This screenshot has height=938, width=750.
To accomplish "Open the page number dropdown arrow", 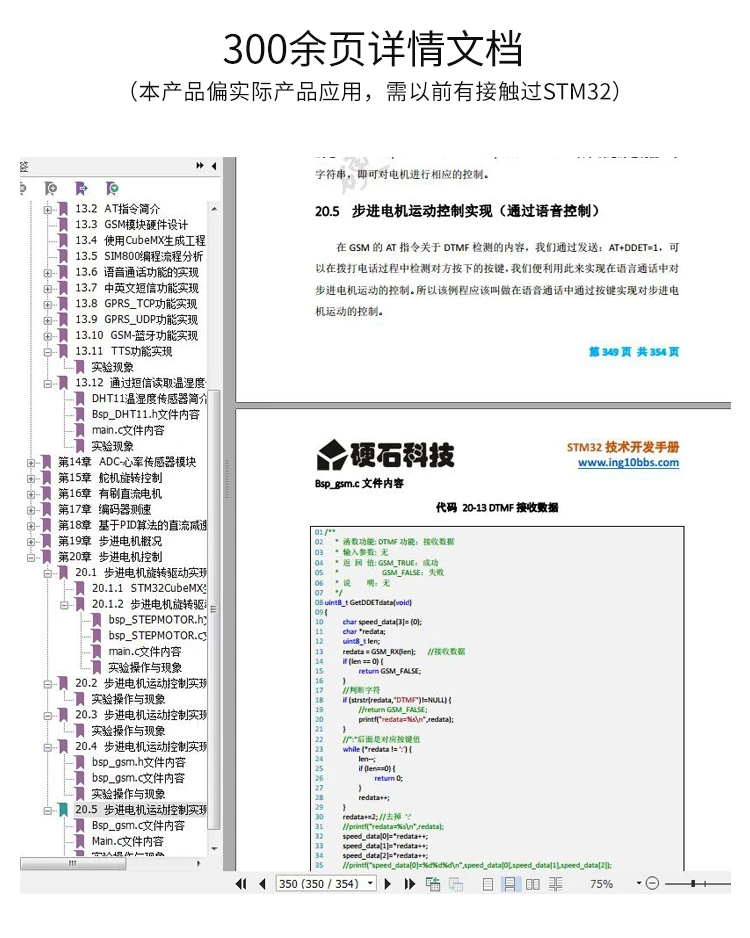I will click(x=371, y=884).
